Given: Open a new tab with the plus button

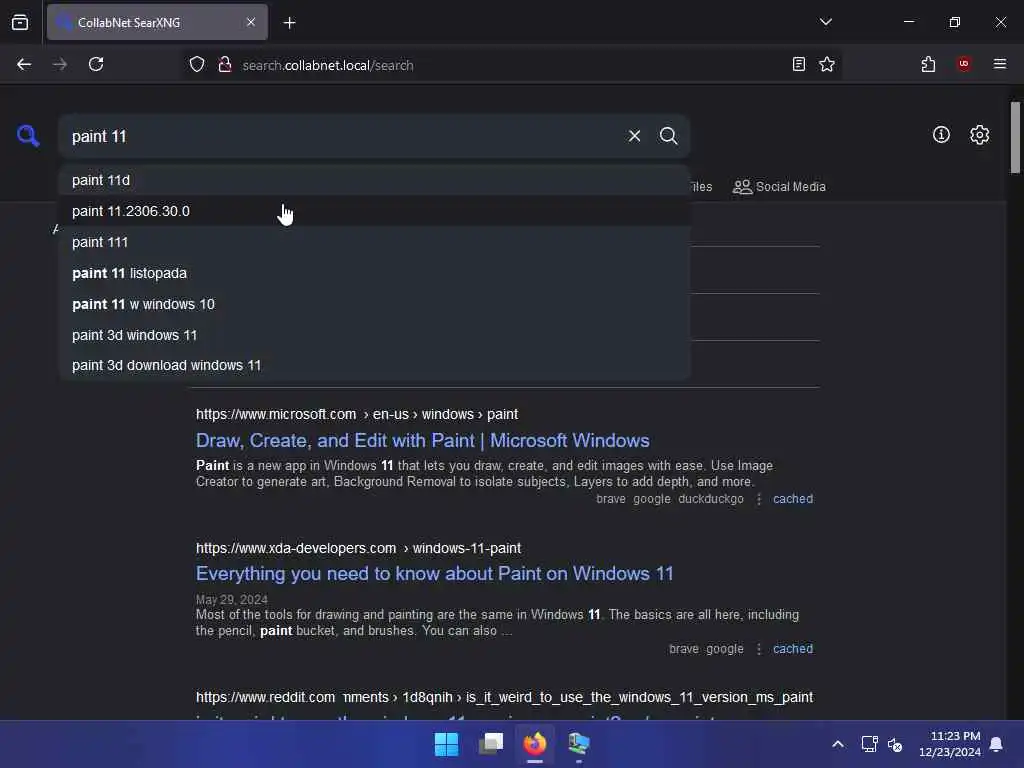Looking at the screenshot, I should tap(289, 23).
